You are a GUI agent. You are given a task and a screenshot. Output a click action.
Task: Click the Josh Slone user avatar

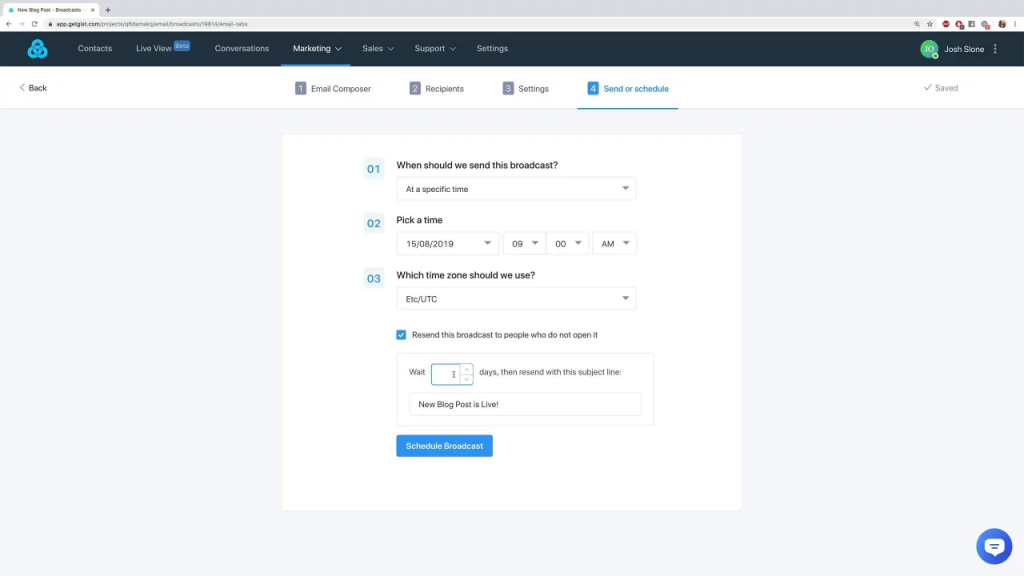tap(929, 49)
